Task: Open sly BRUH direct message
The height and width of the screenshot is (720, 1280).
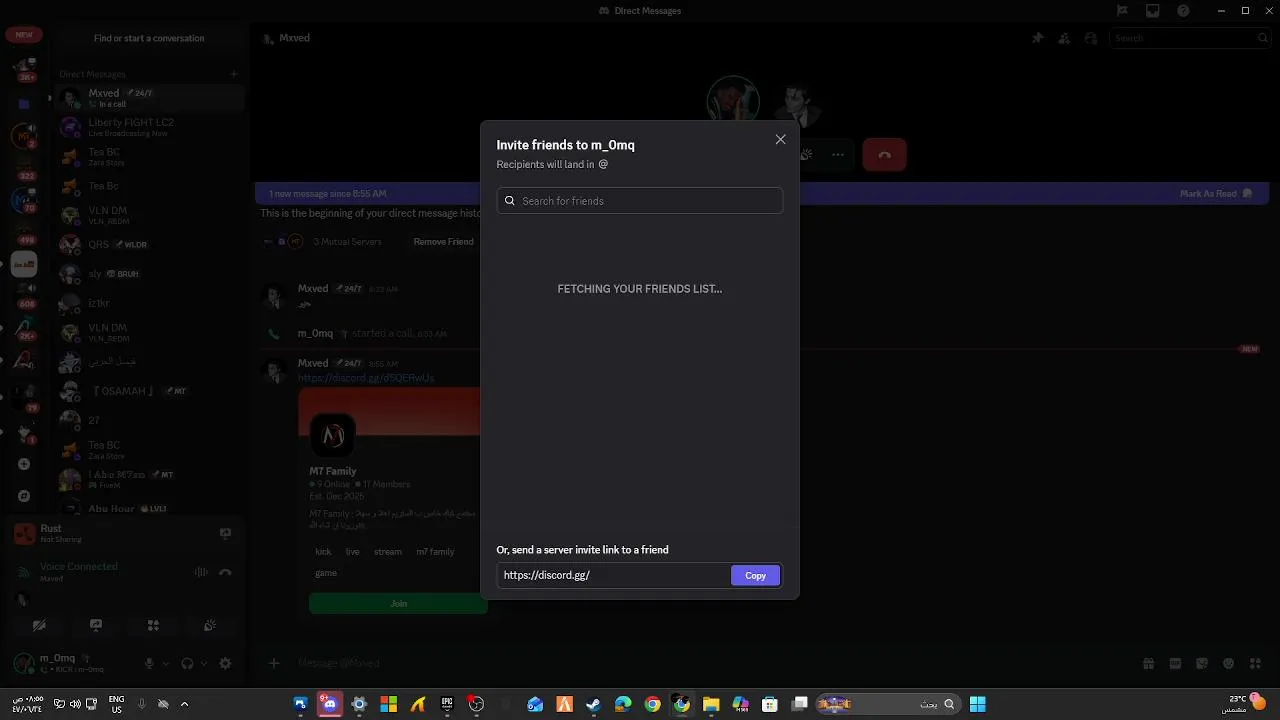Action: point(150,273)
